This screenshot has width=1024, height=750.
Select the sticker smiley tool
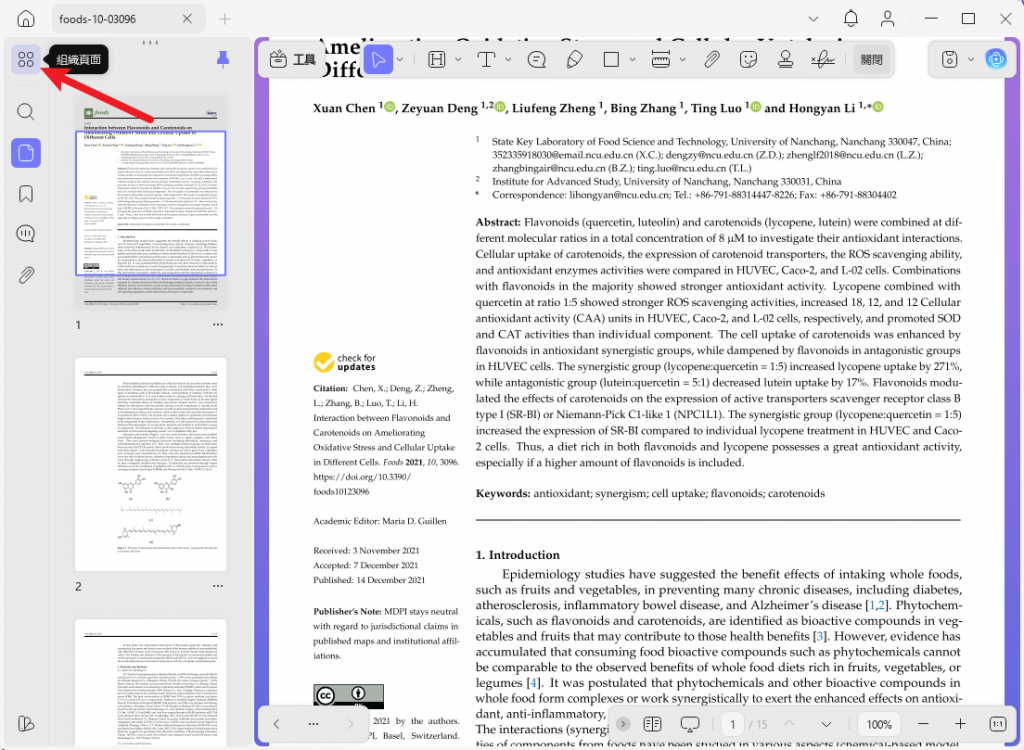(748, 59)
